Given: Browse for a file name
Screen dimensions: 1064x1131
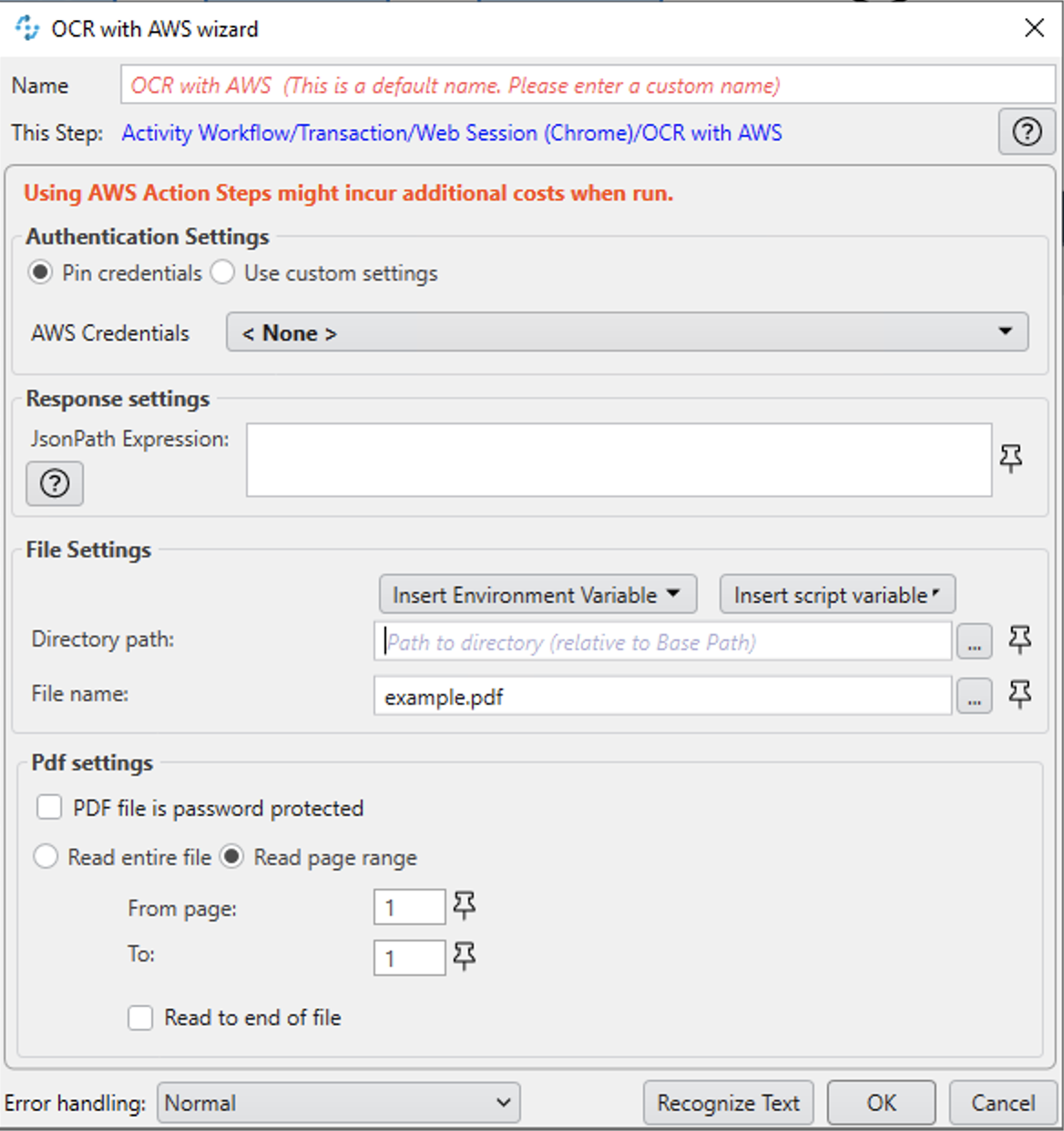Looking at the screenshot, I should coord(974,696).
